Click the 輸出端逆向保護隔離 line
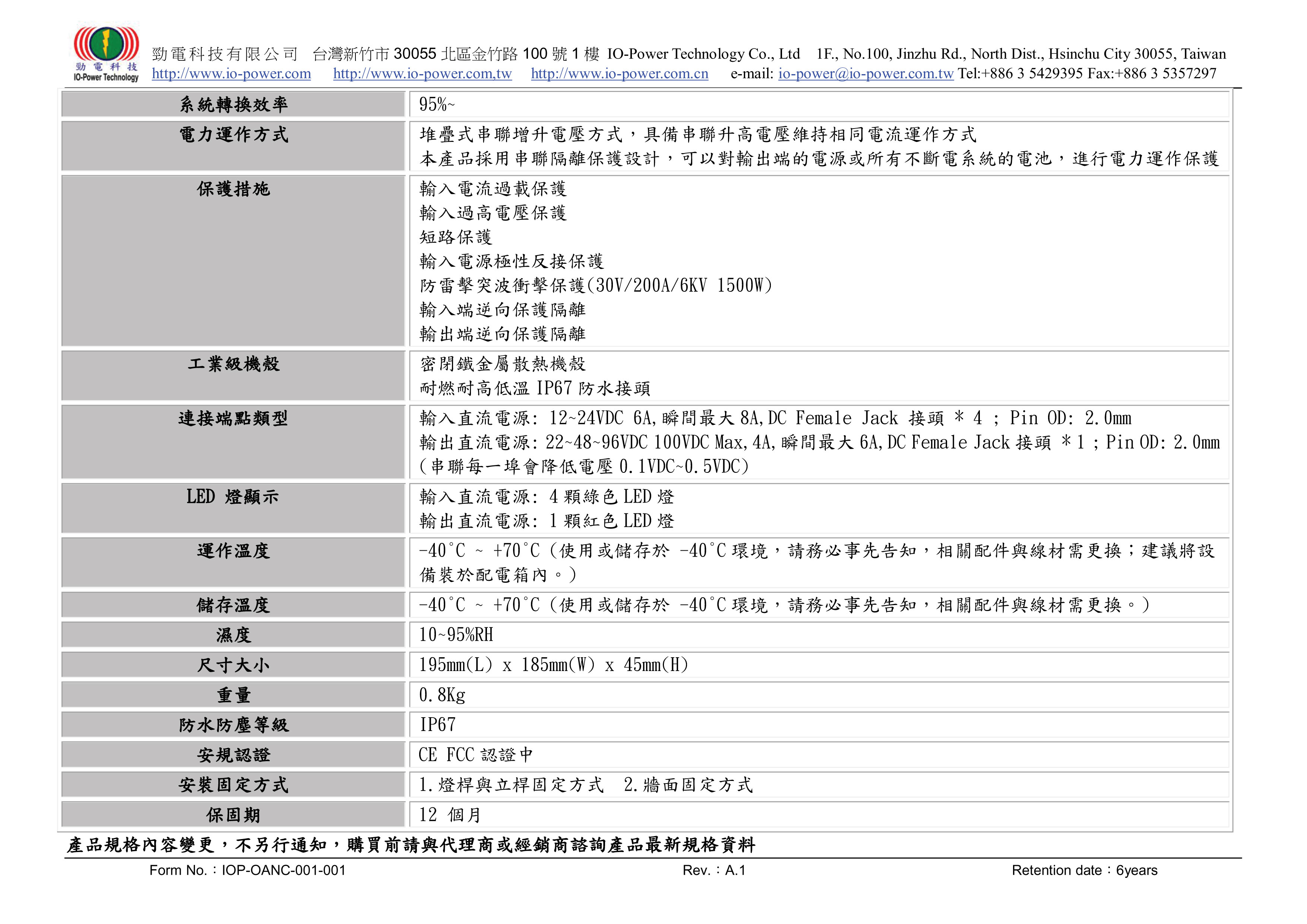Image resolution: width=1307 pixels, height=924 pixels. (x=503, y=333)
